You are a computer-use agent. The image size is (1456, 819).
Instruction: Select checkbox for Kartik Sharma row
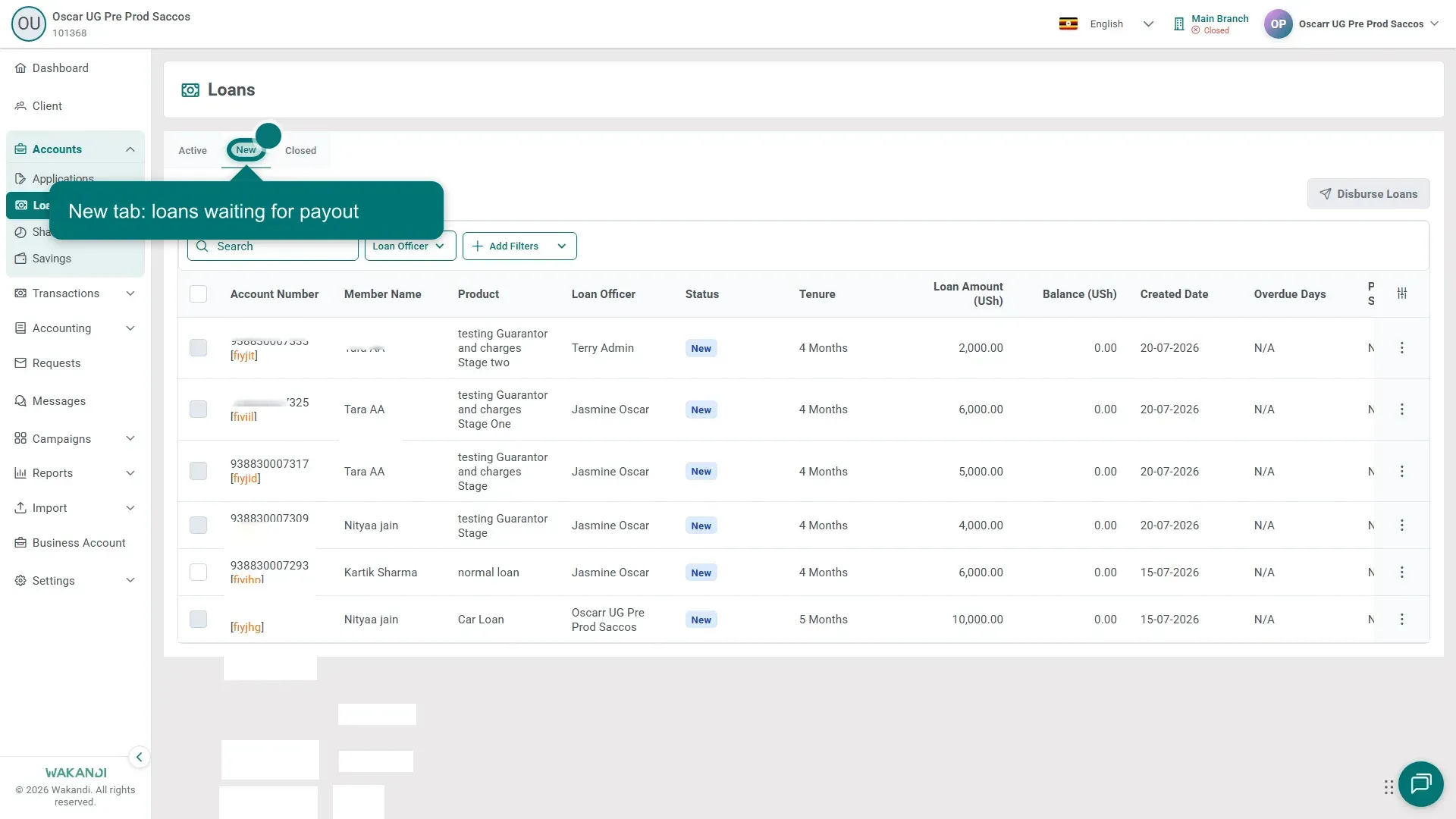click(x=198, y=573)
